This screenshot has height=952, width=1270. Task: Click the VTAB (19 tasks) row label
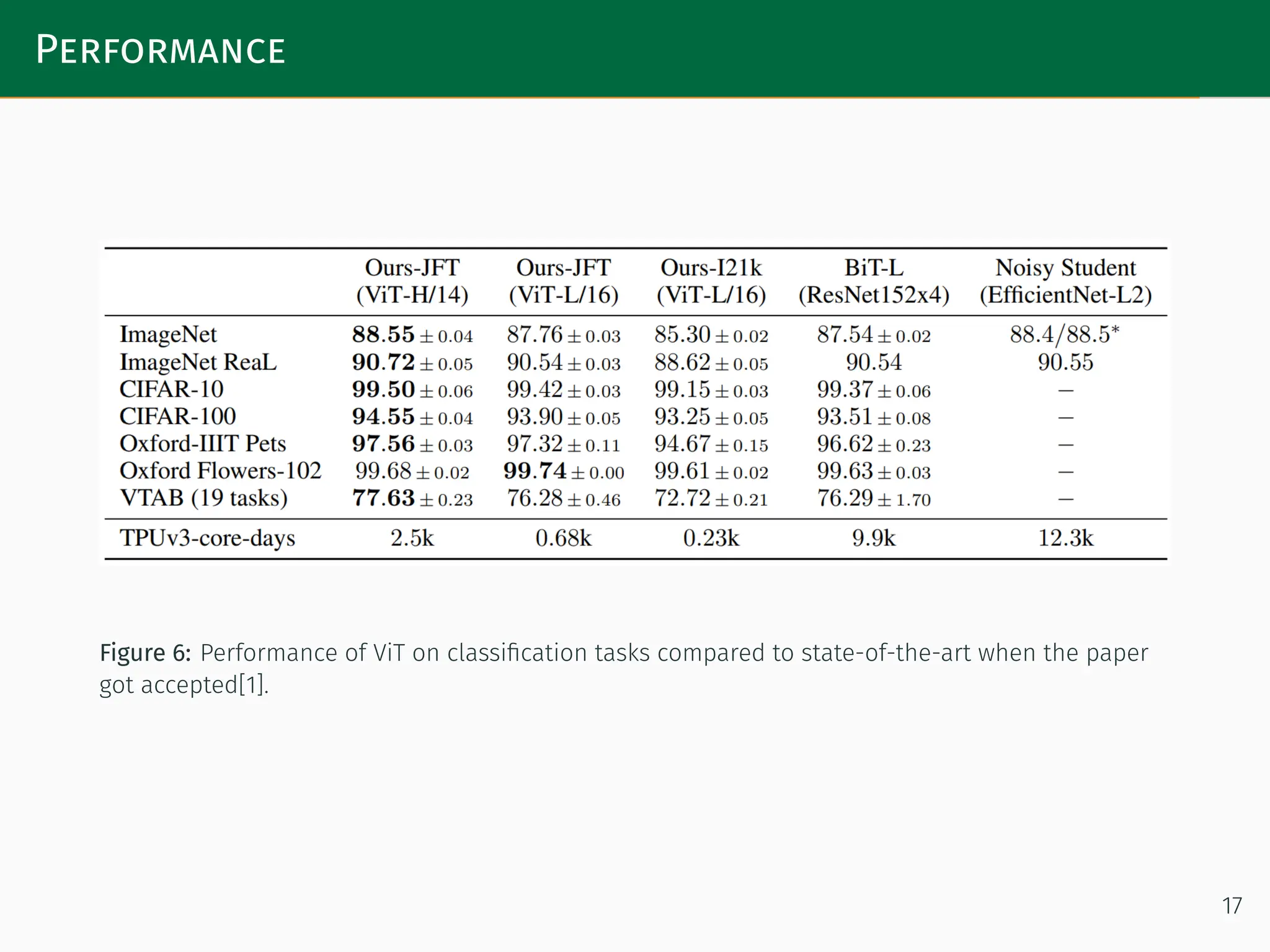click(203, 498)
